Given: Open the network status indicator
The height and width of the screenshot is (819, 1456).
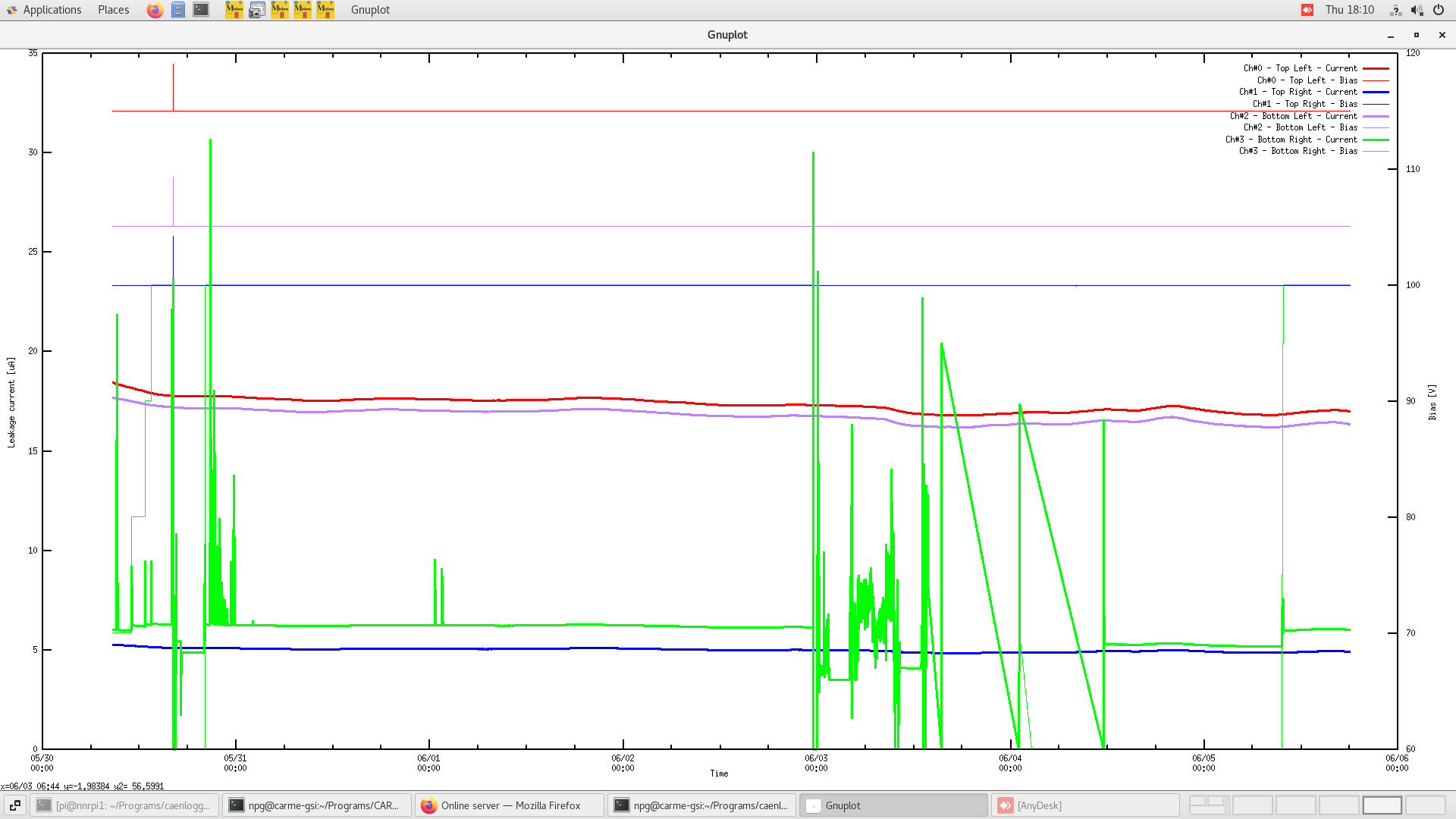Looking at the screenshot, I should [1395, 10].
